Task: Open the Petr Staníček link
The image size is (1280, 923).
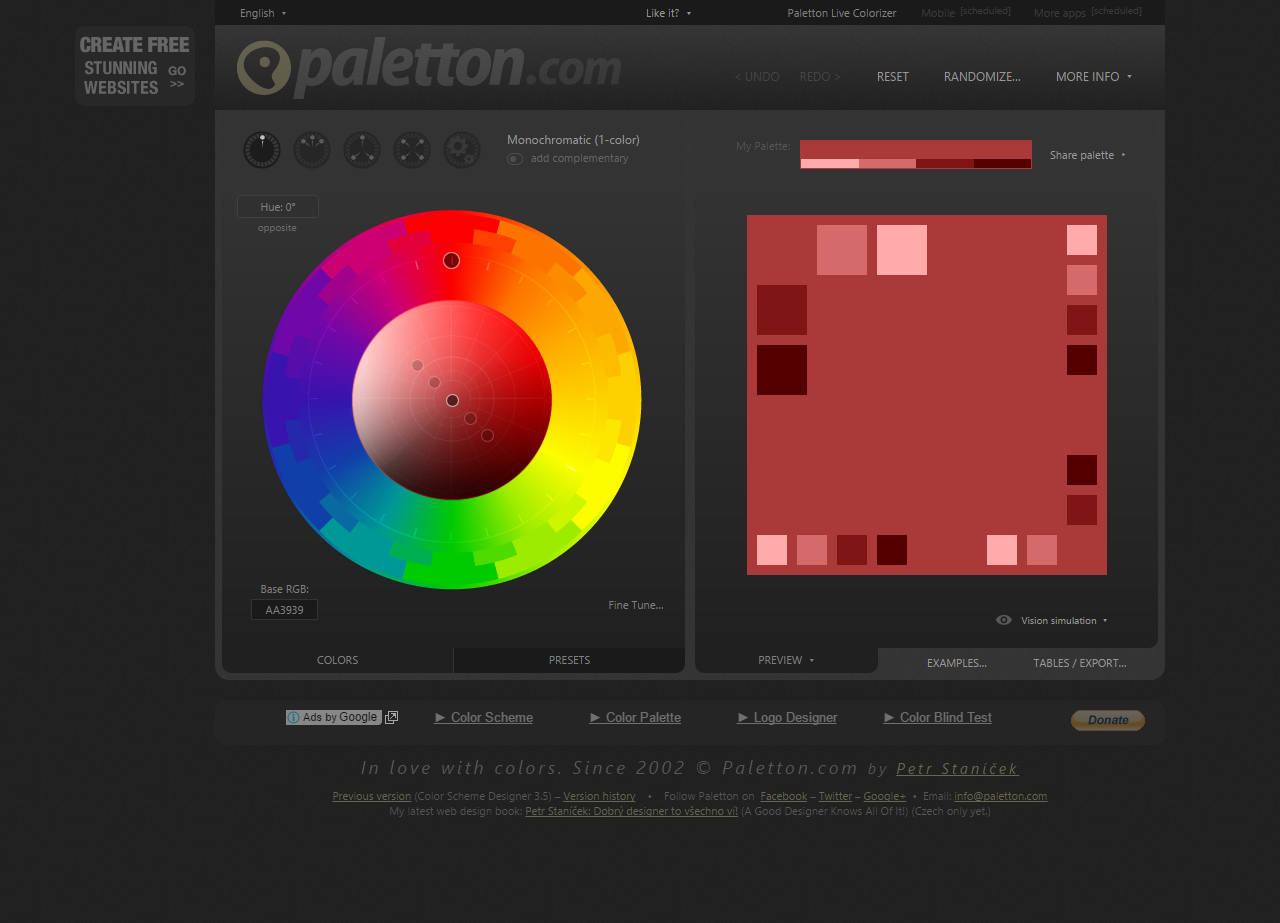Action: coord(956,768)
